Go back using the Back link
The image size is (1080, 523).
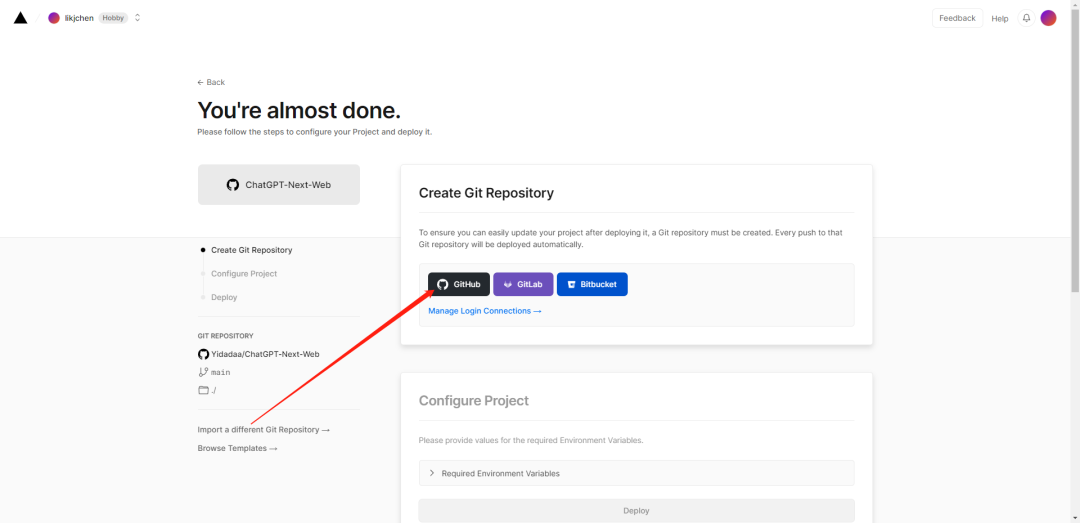point(211,82)
